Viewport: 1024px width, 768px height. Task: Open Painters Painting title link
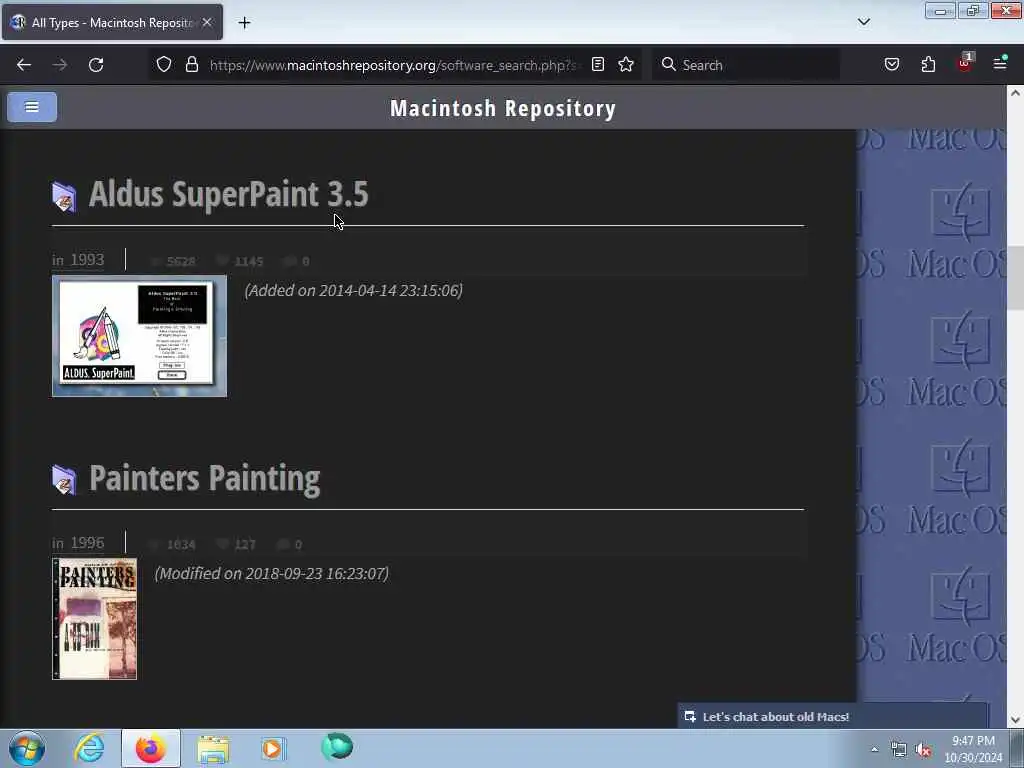pyautogui.click(x=204, y=478)
